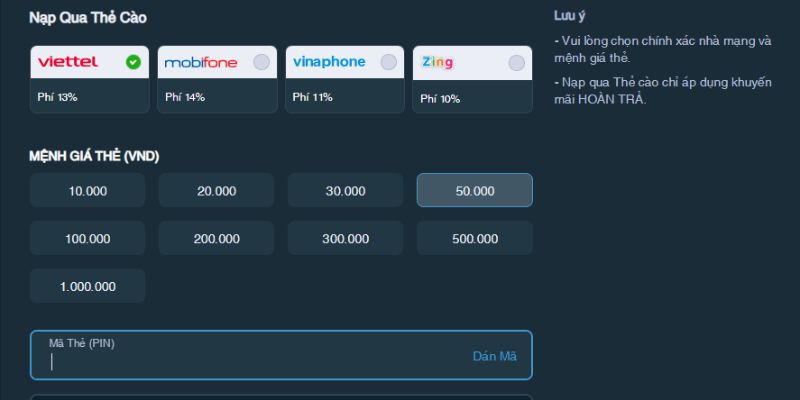Click the green checkmark on Viettel

[x=134, y=62]
